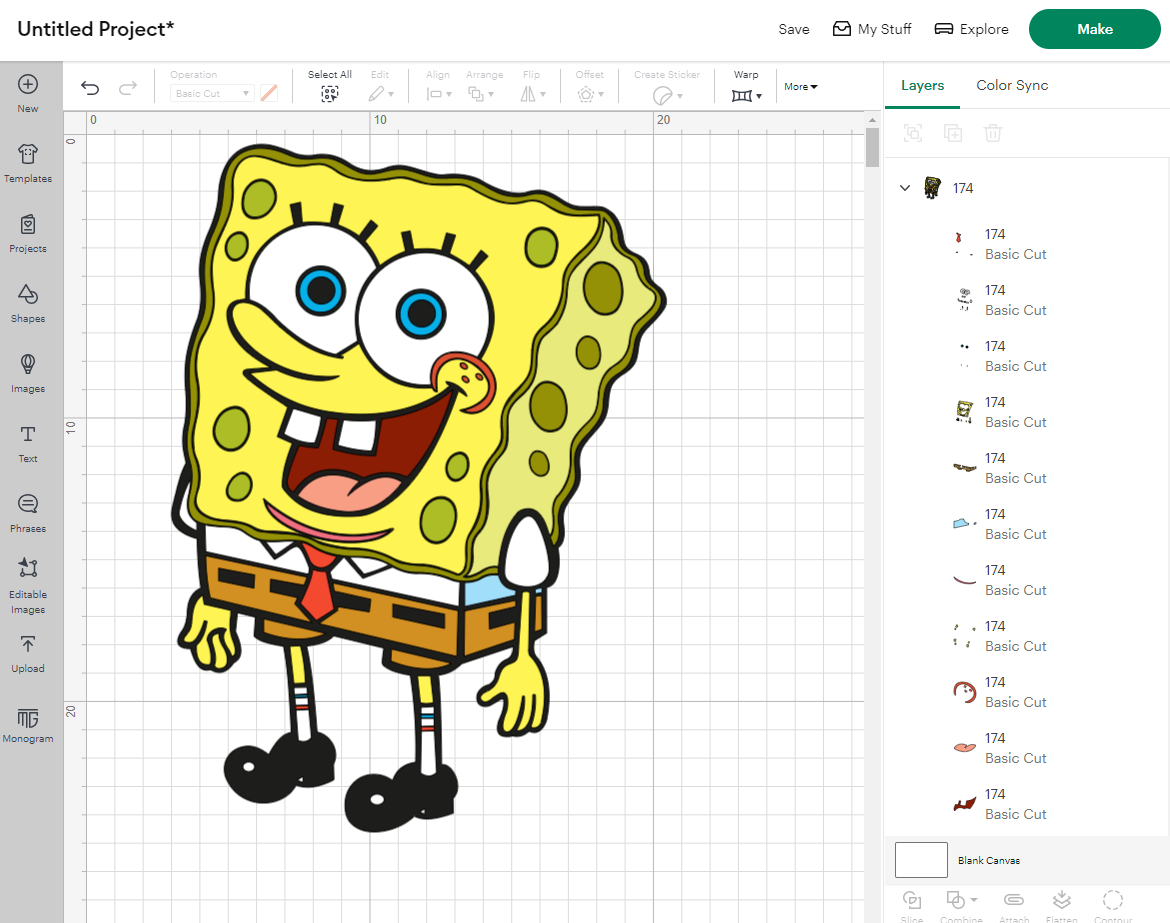Click the Blank Canvas white swatch
Image resolution: width=1170 pixels, height=923 pixels.
click(x=921, y=860)
